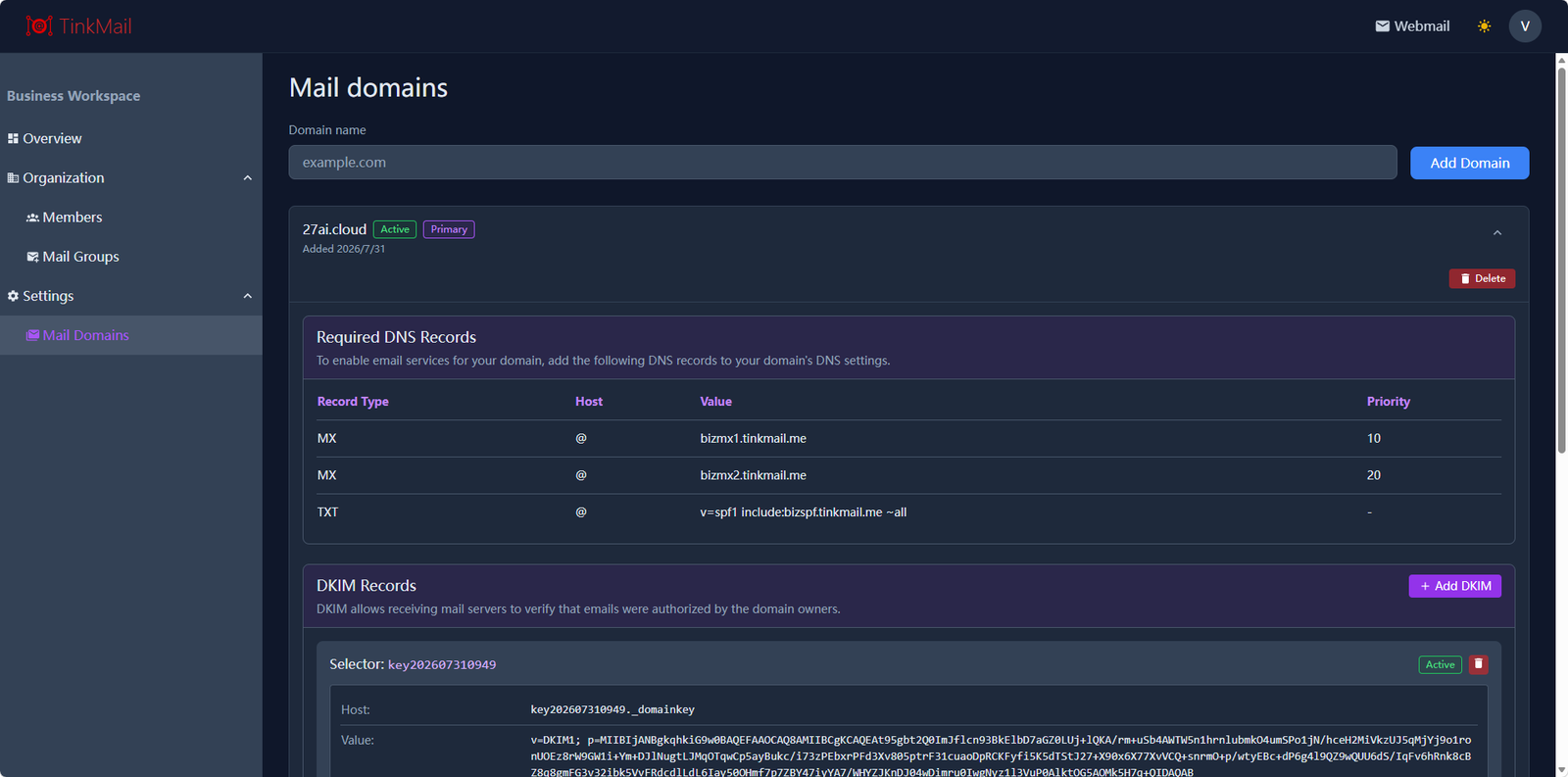Image resolution: width=1568 pixels, height=777 pixels.
Task: Click the Business Workspace heading
Action: [73, 96]
